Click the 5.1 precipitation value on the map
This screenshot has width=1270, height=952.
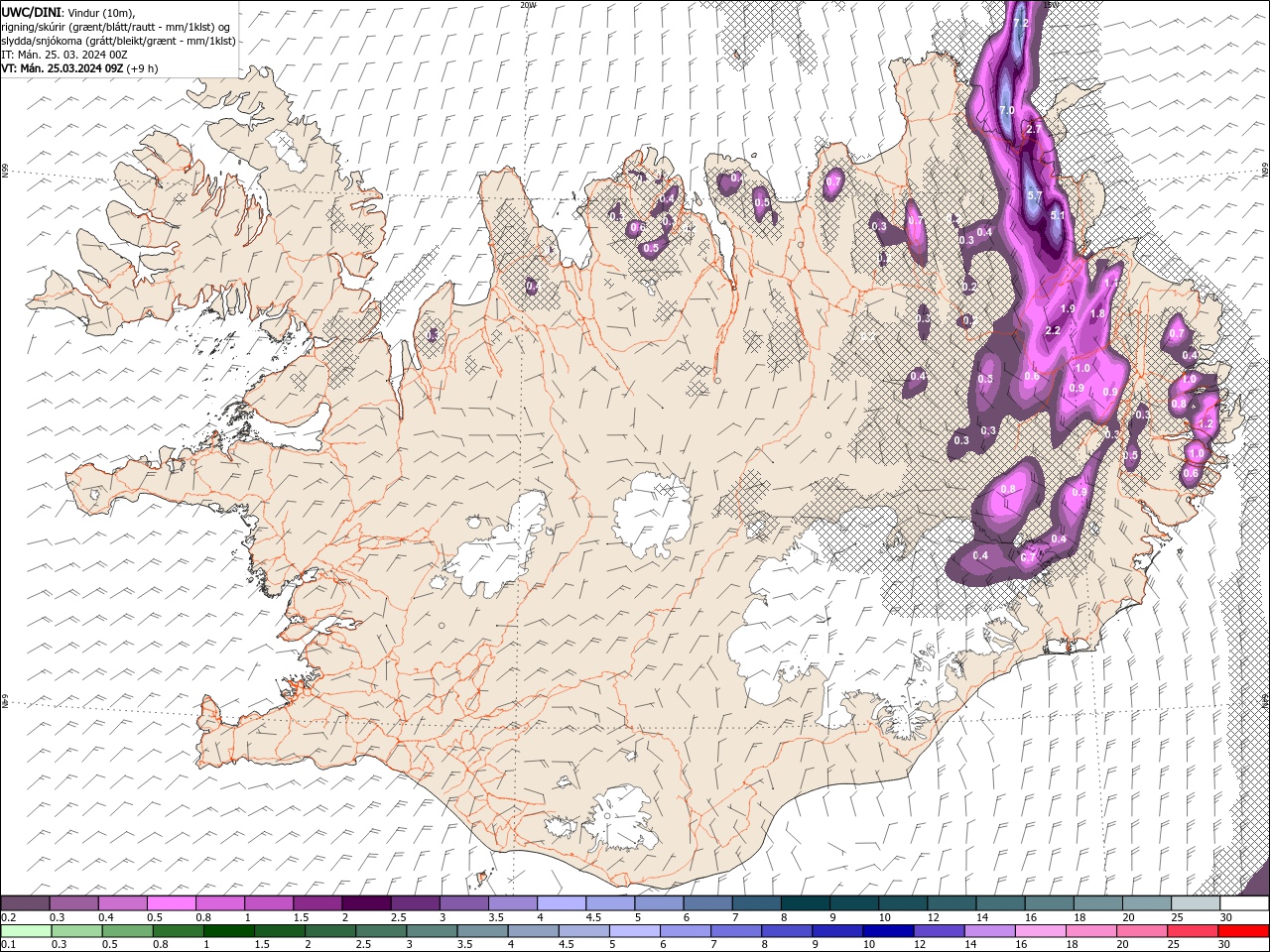(x=1057, y=215)
